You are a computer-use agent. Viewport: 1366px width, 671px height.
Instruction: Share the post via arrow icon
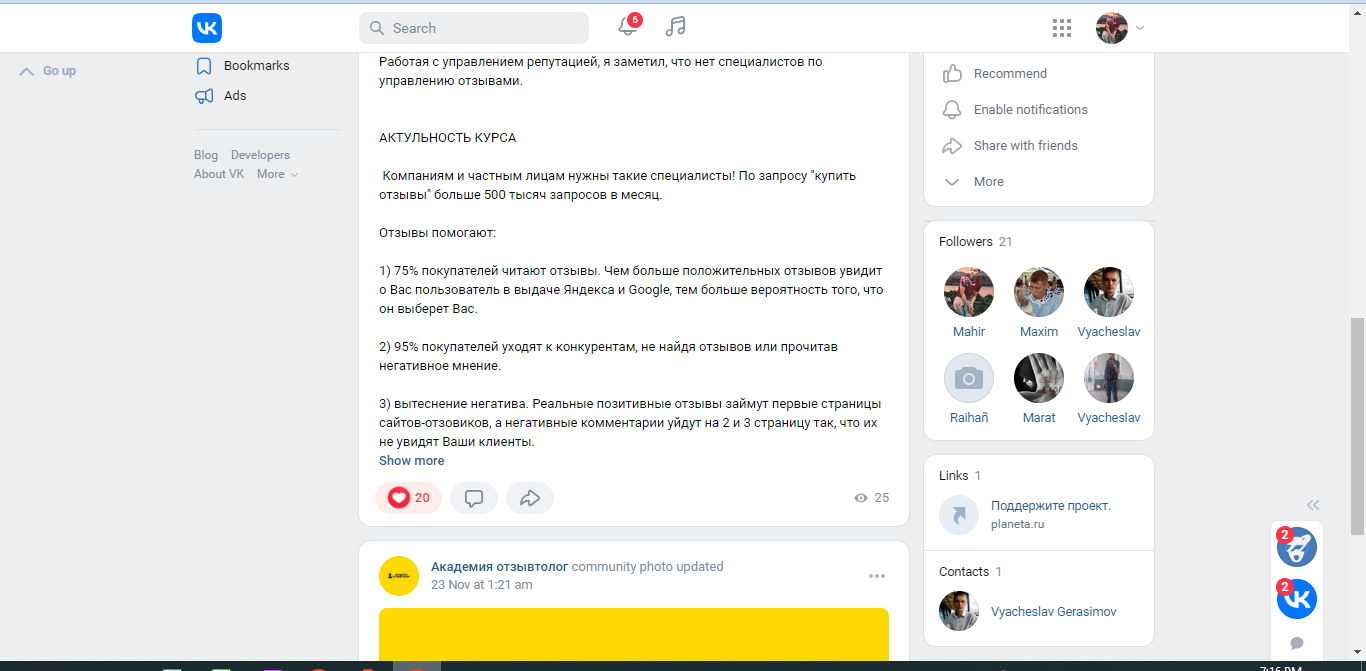[x=530, y=498]
